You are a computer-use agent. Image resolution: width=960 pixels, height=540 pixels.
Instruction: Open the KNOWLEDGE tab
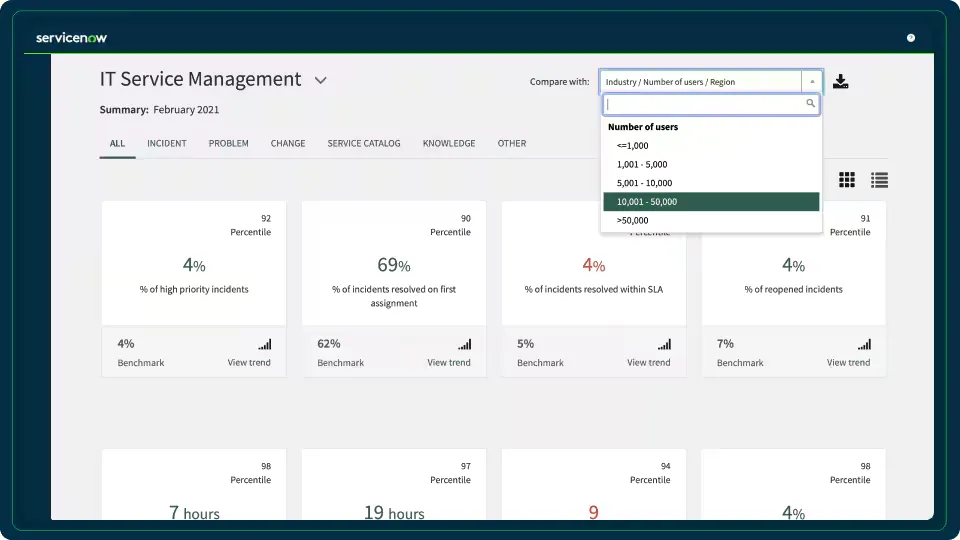pyautogui.click(x=449, y=143)
